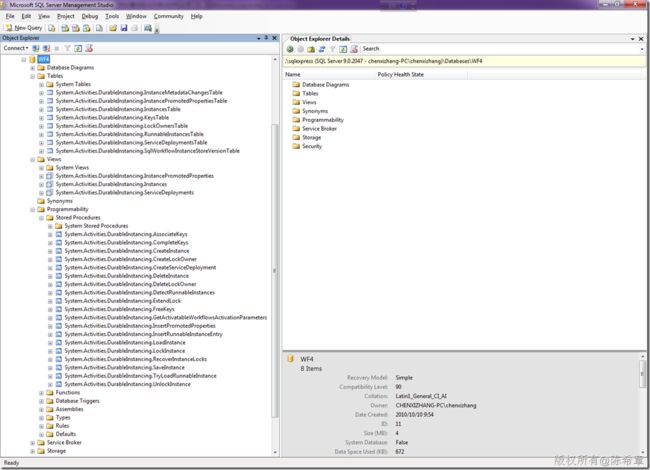Collapse the Views folder in the tree
The width and height of the screenshot is (650, 470).
32,160
